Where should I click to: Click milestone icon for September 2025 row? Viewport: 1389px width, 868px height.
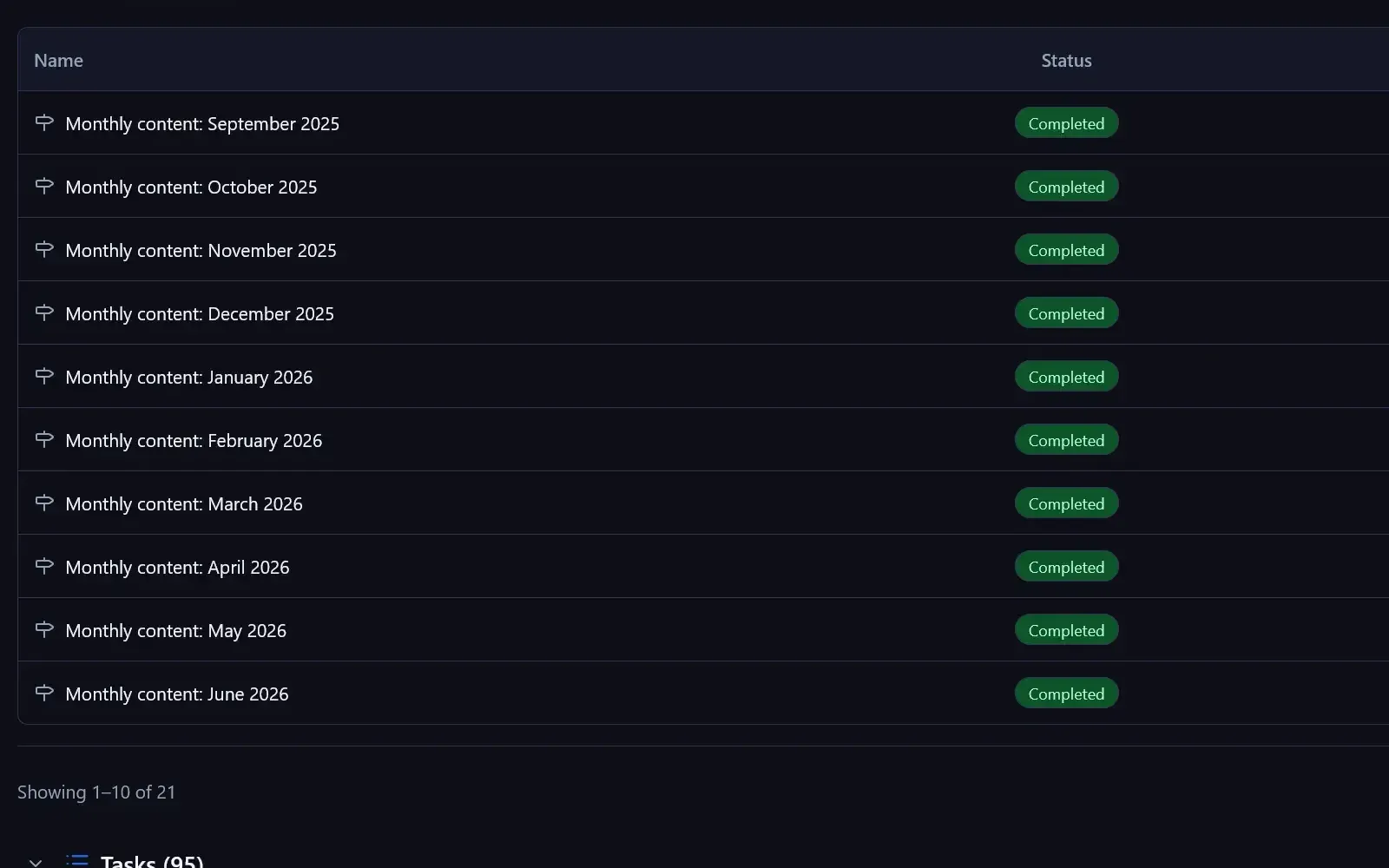pyautogui.click(x=44, y=122)
